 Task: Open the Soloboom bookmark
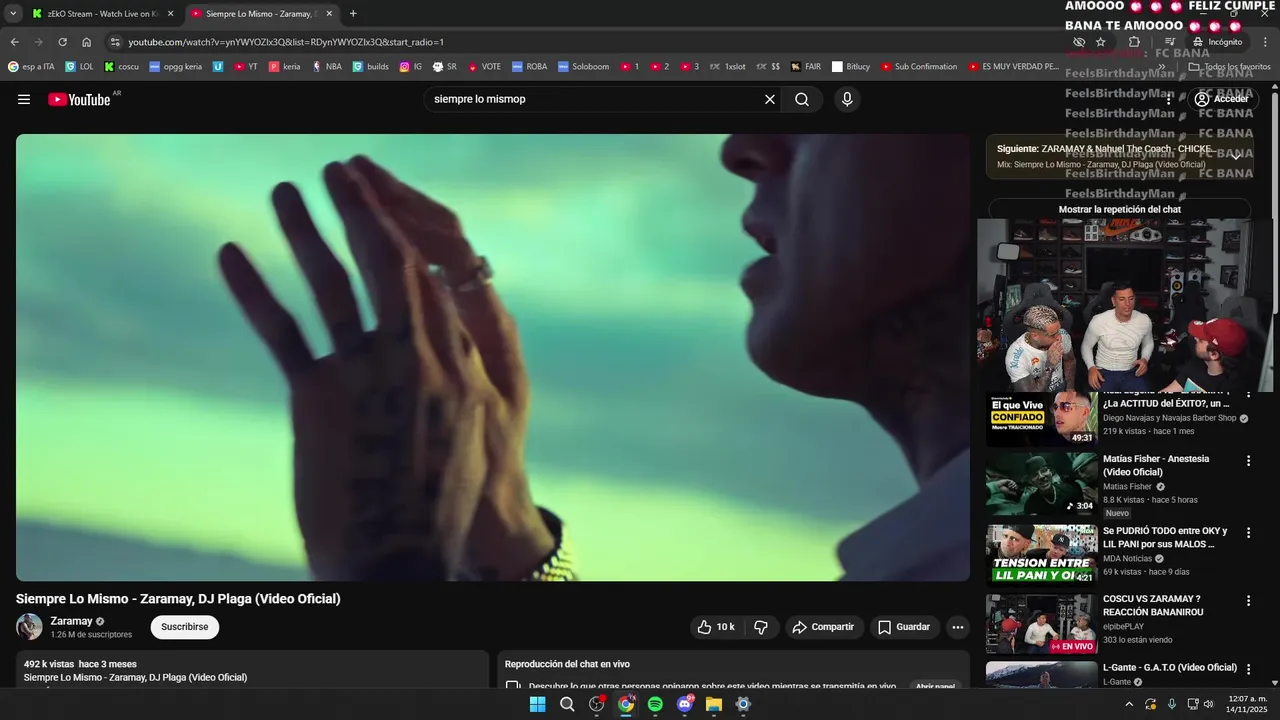point(583,67)
